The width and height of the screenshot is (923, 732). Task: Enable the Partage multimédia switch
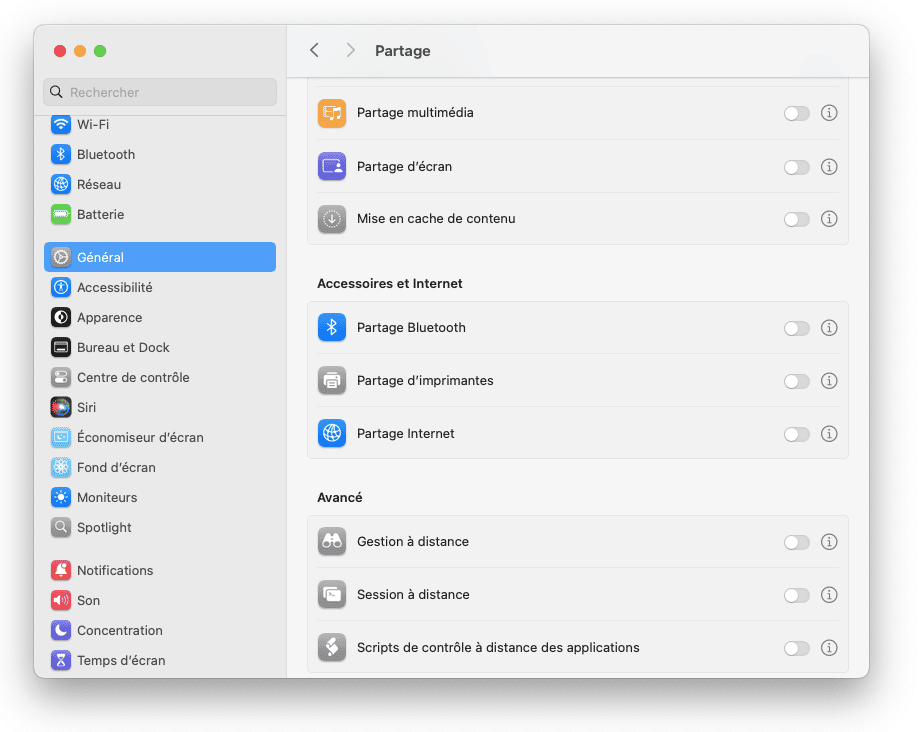pos(796,114)
